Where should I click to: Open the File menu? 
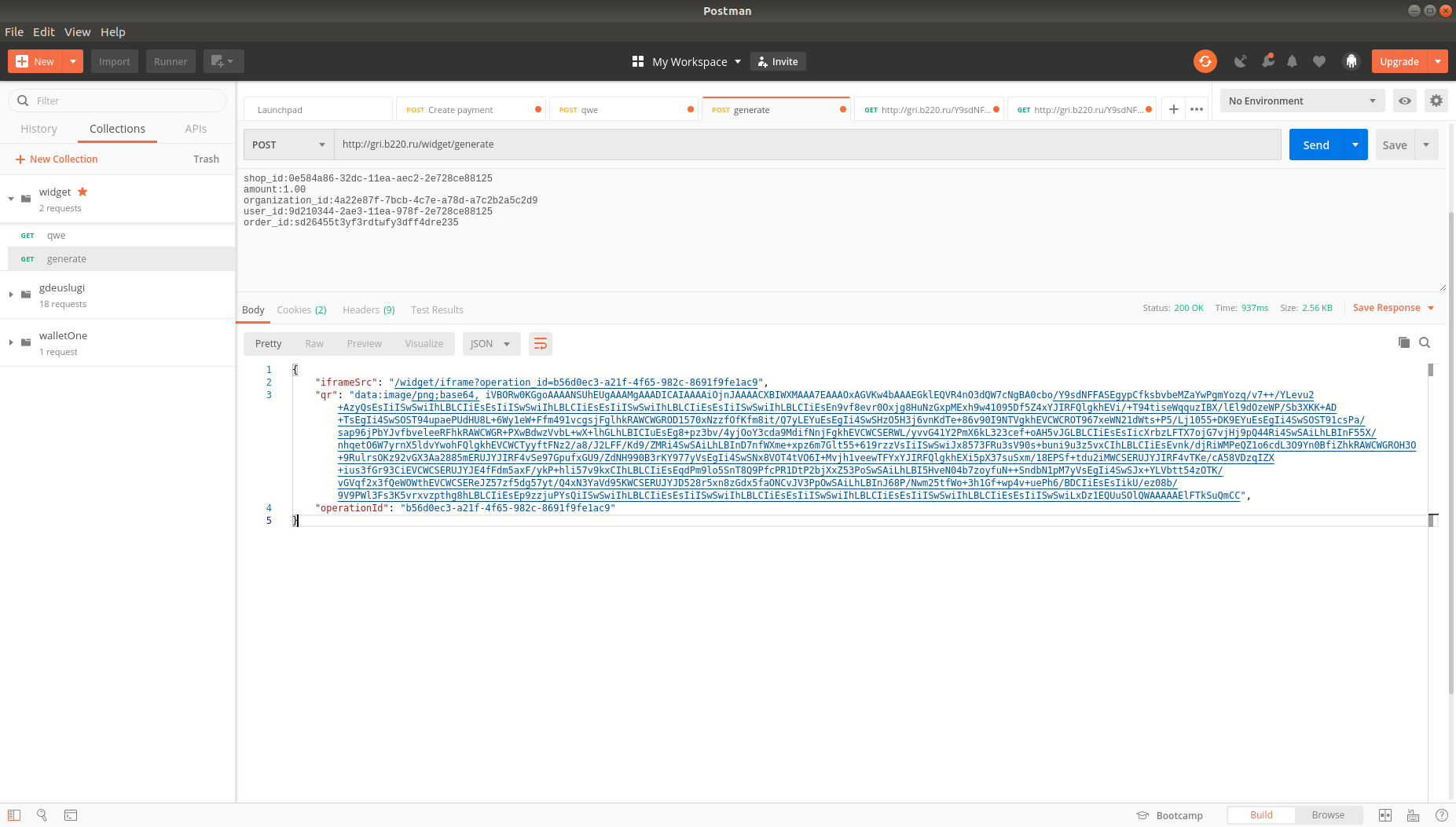pyautogui.click(x=14, y=32)
